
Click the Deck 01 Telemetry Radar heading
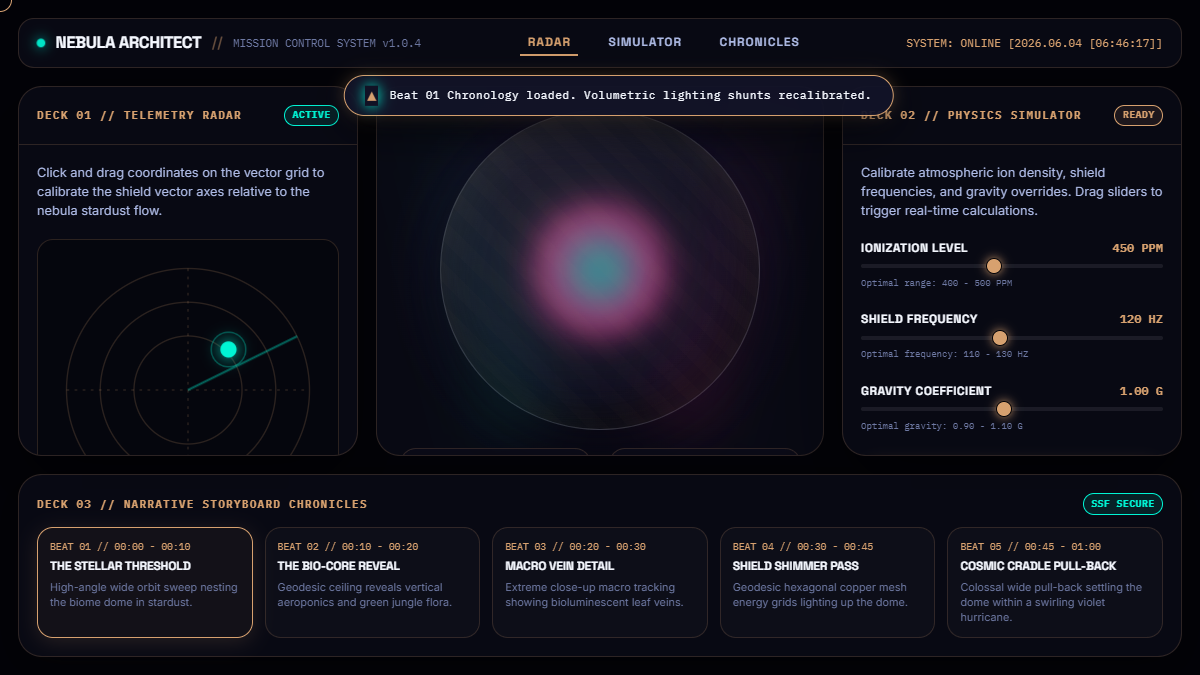(x=139, y=115)
